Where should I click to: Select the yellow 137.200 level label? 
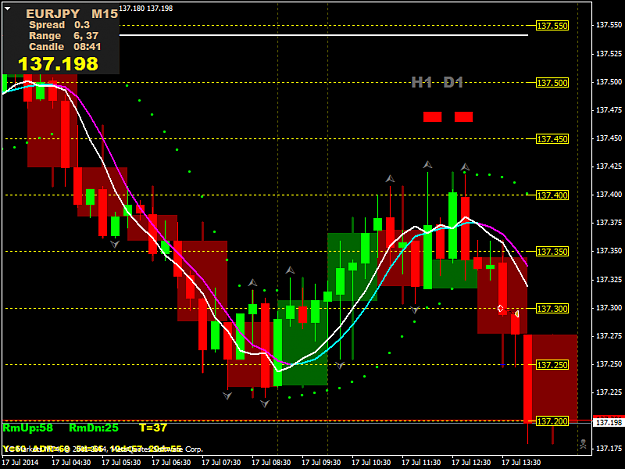pyautogui.click(x=552, y=421)
